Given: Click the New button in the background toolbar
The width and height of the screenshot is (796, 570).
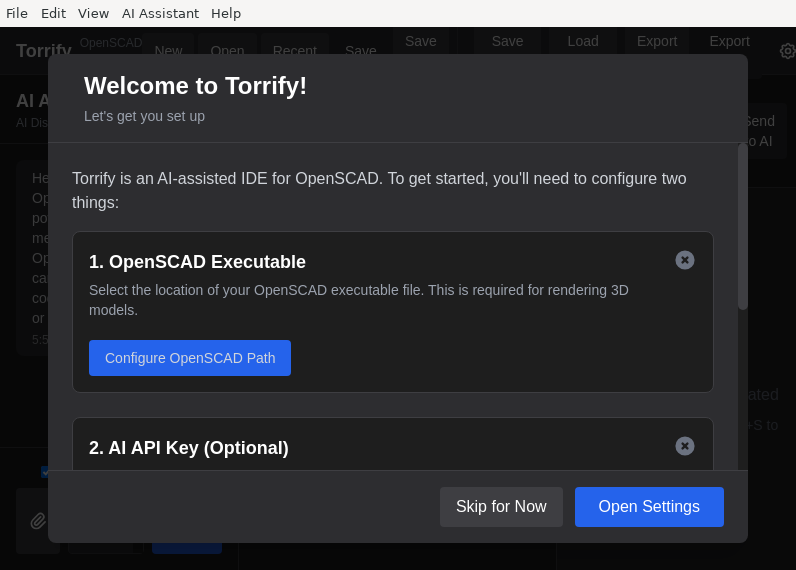Looking at the screenshot, I should (x=169, y=46).
